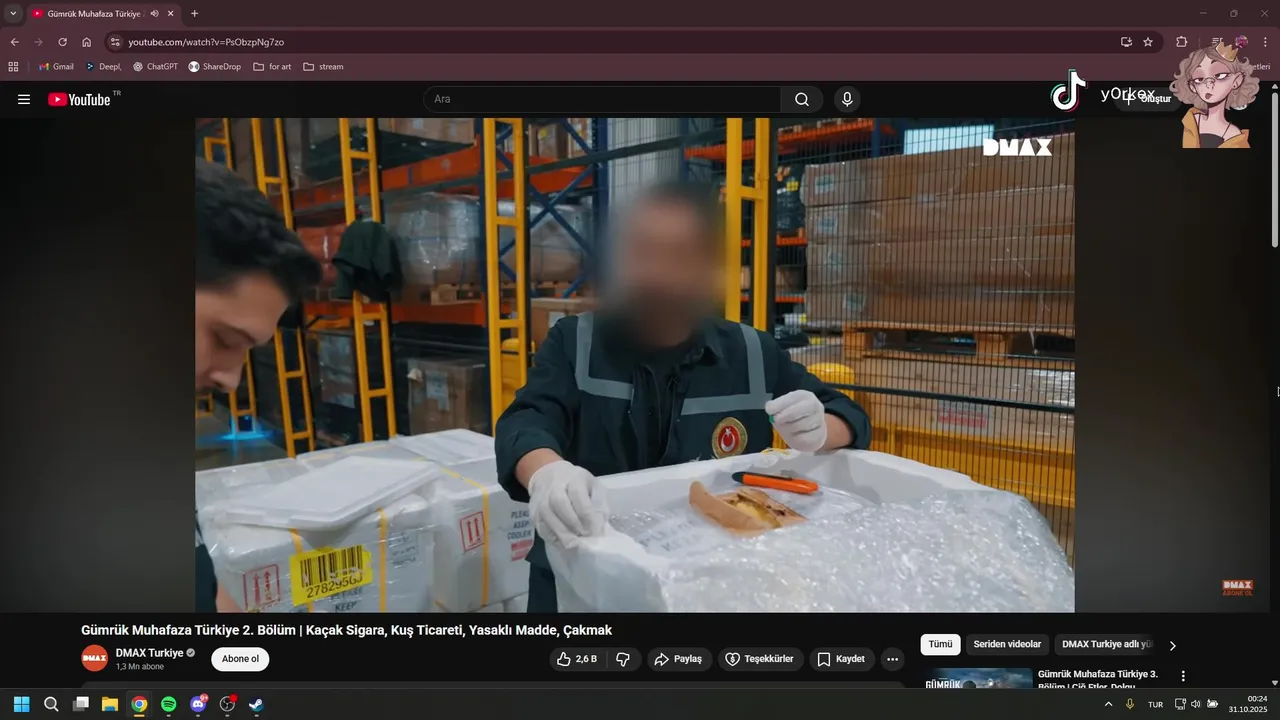Open the ShareDrop bookmark
The image size is (1280, 720).
214,67
